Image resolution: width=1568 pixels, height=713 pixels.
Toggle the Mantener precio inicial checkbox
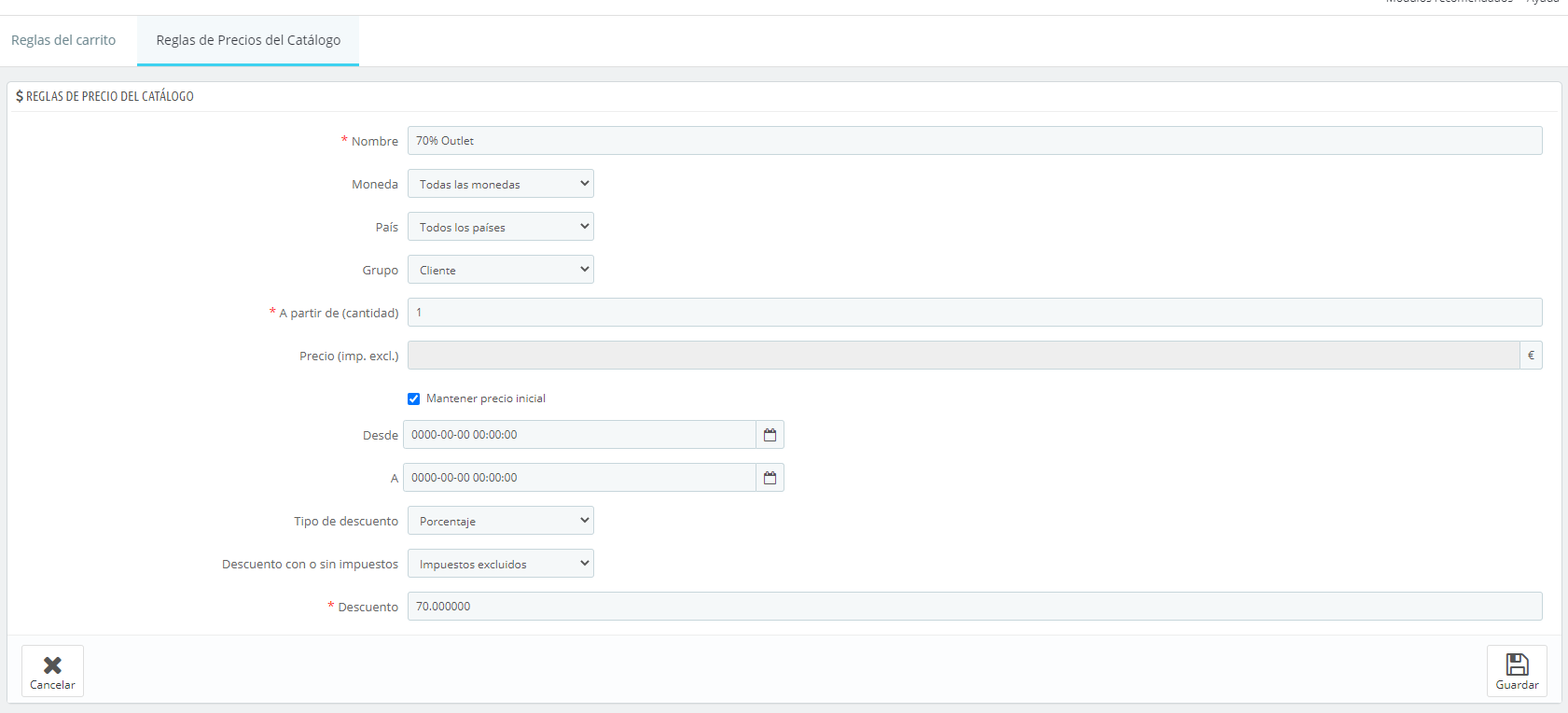point(414,398)
